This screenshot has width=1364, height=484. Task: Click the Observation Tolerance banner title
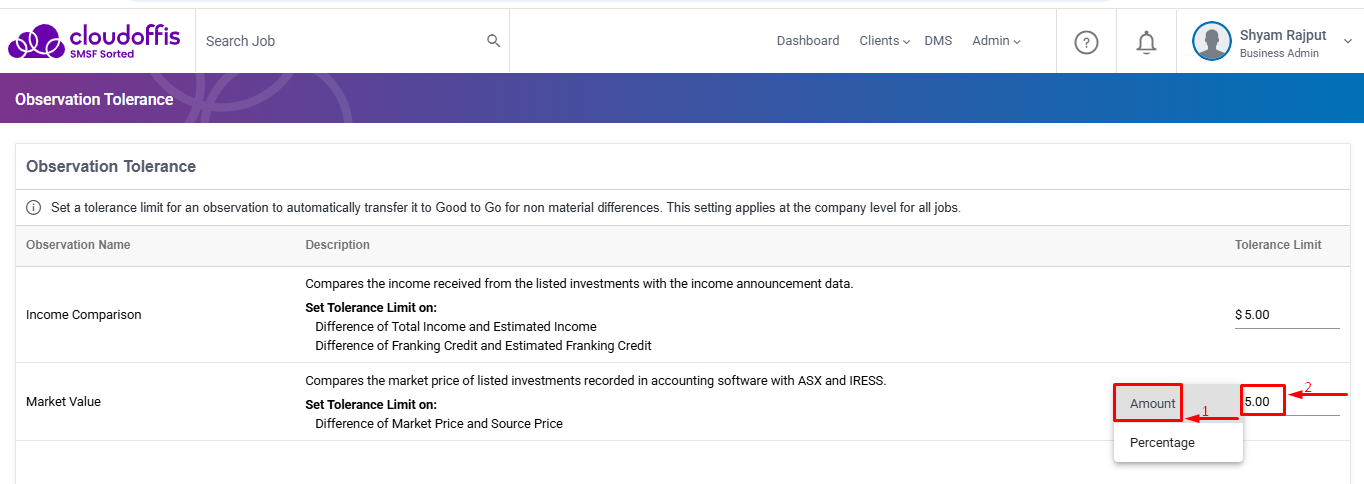click(x=94, y=100)
